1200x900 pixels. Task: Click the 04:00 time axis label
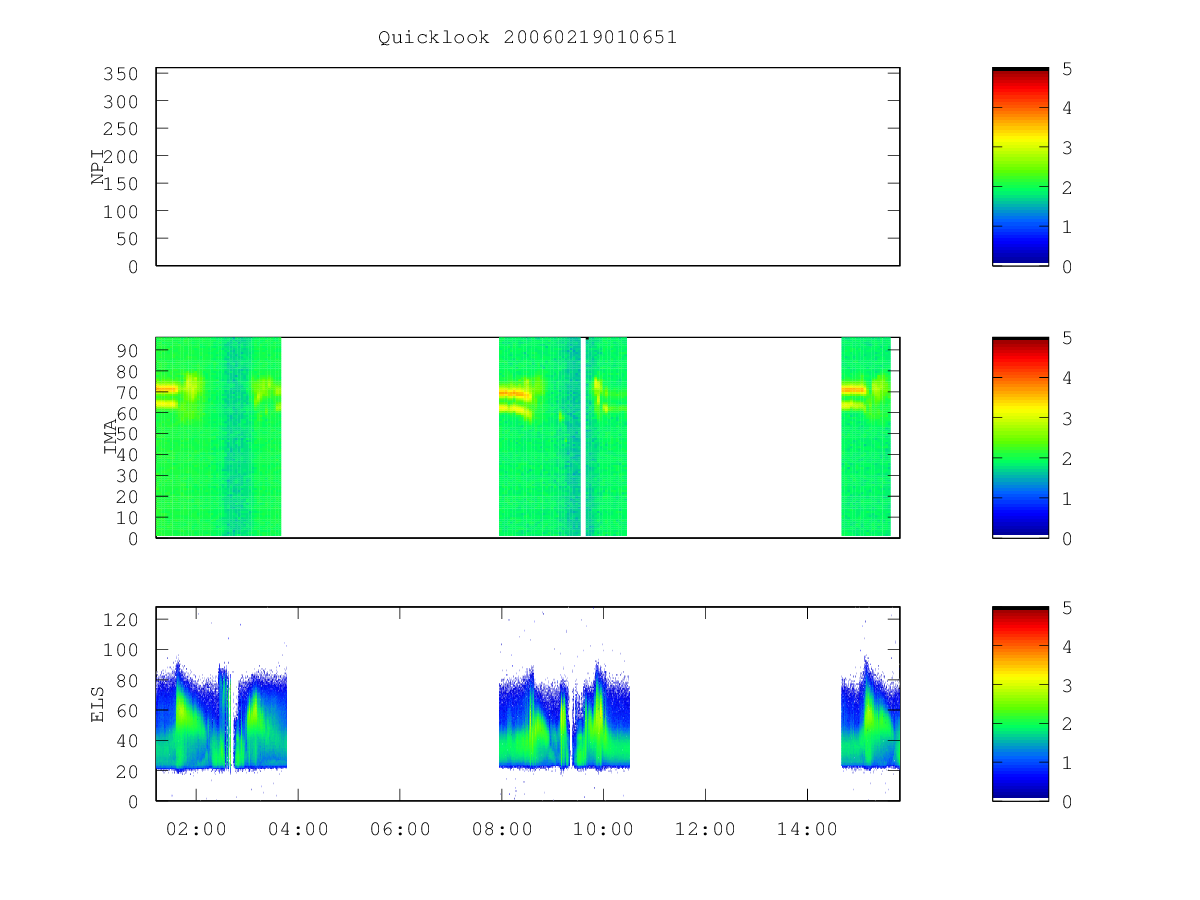click(x=298, y=829)
